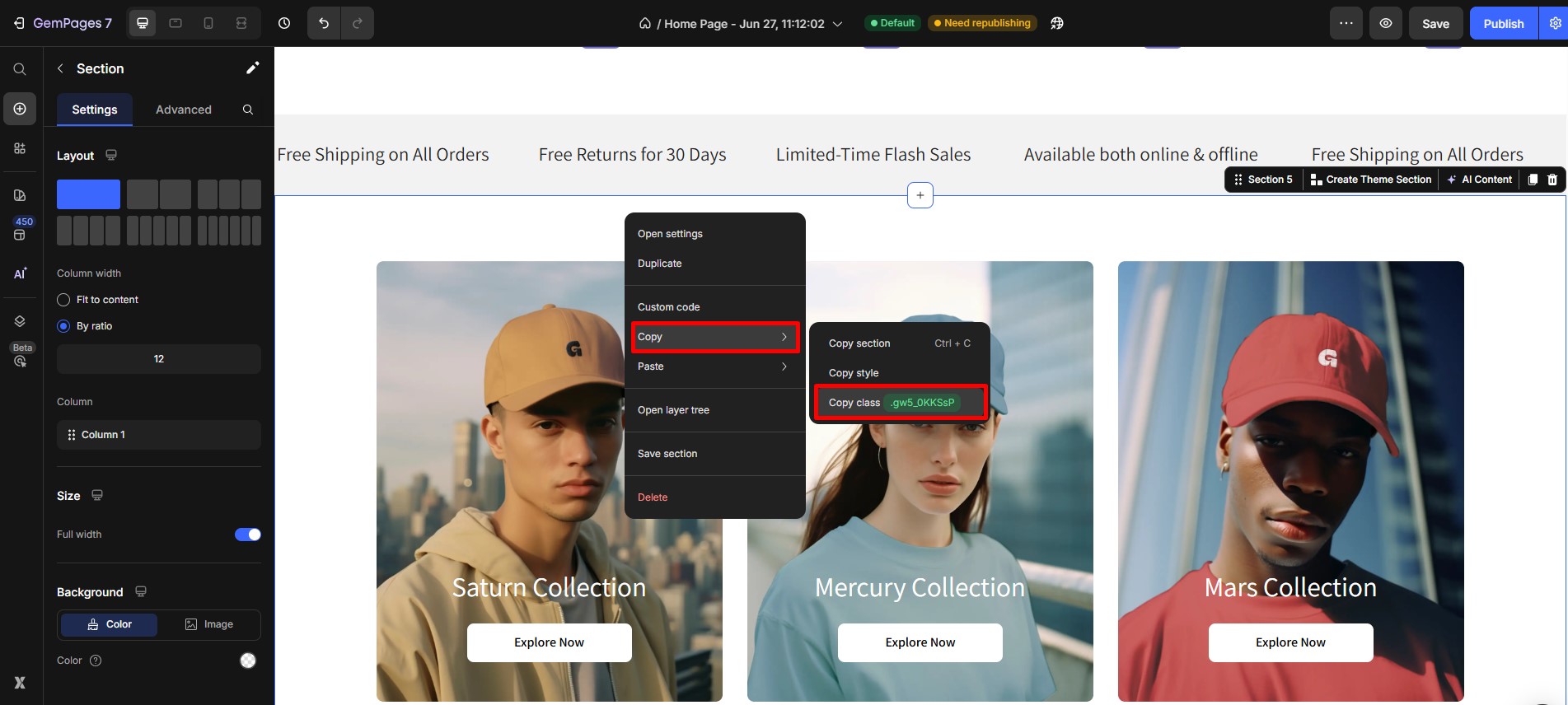
Task: Select the desktop device view icon
Action: [x=143, y=23]
